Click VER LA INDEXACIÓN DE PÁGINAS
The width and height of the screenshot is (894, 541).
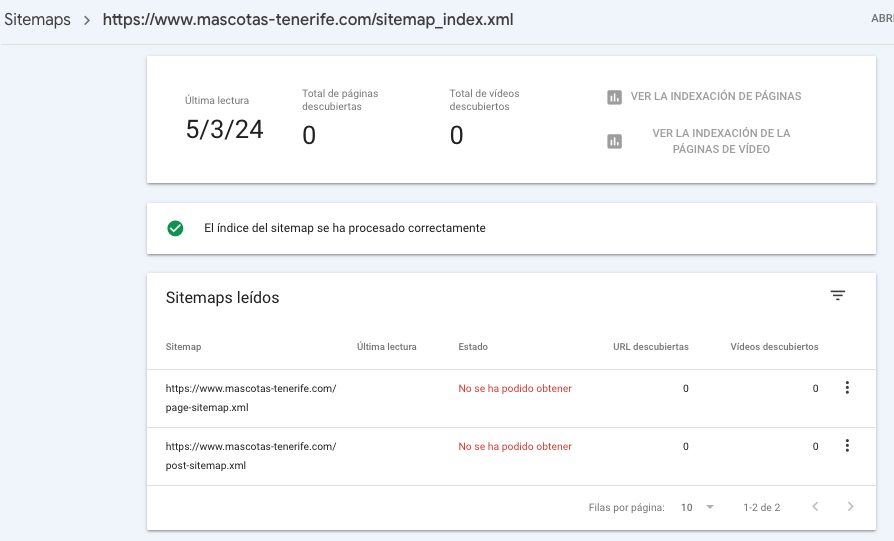pyautogui.click(x=716, y=96)
